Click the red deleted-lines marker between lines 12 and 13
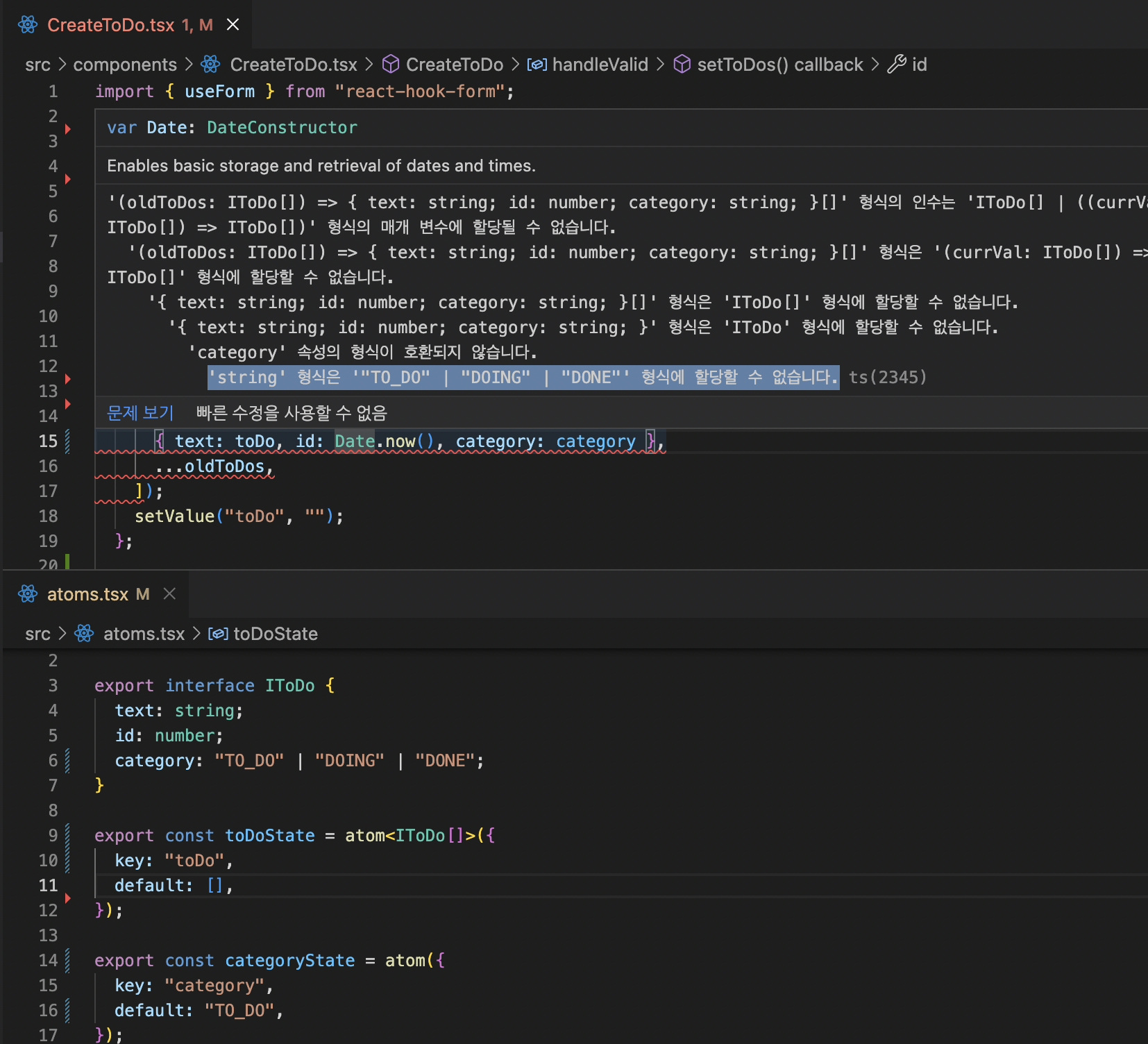1148x1044 pixels. click(x=68, y=379)
